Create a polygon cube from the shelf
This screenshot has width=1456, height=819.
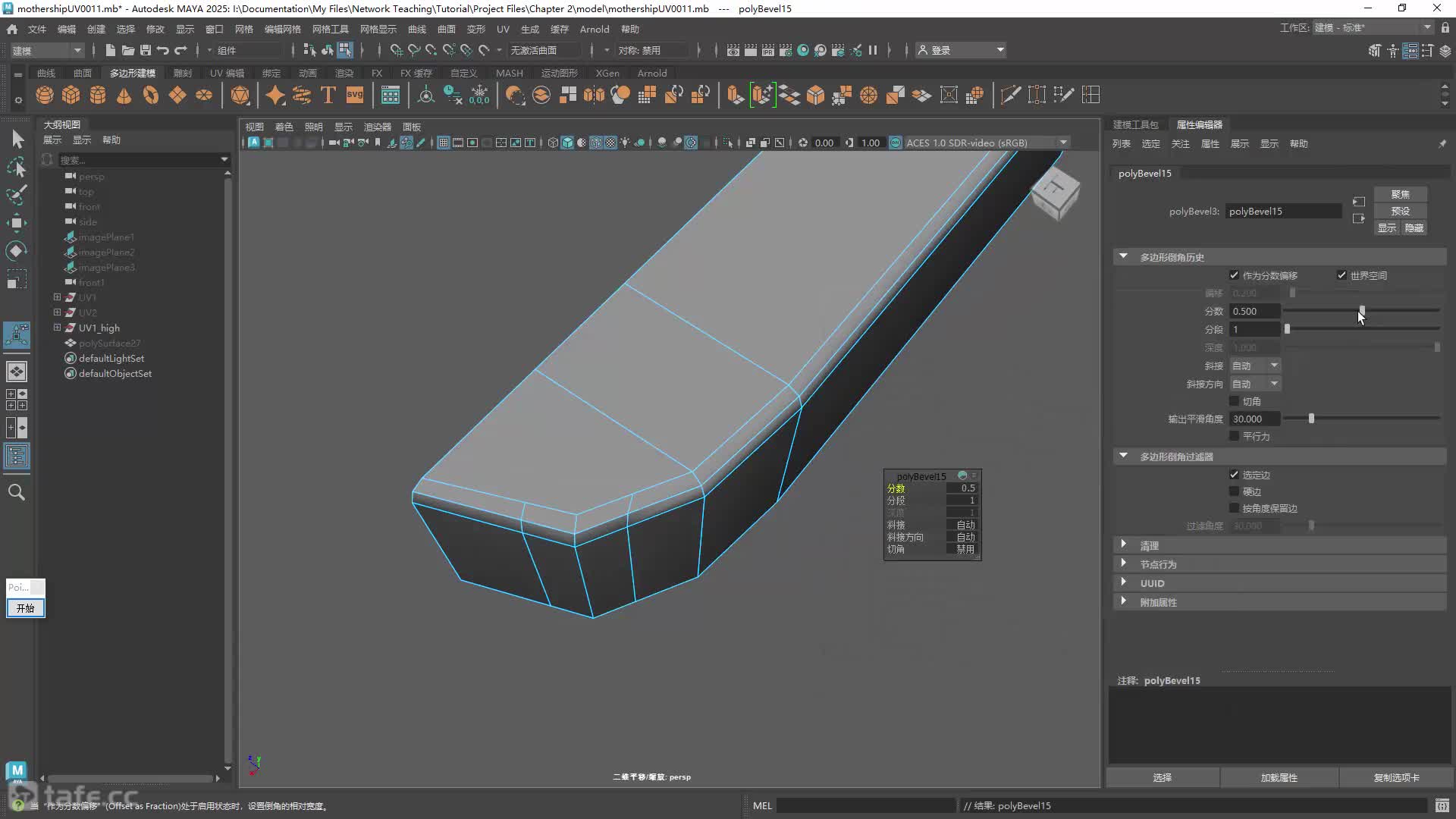click(x=71, y=95)
